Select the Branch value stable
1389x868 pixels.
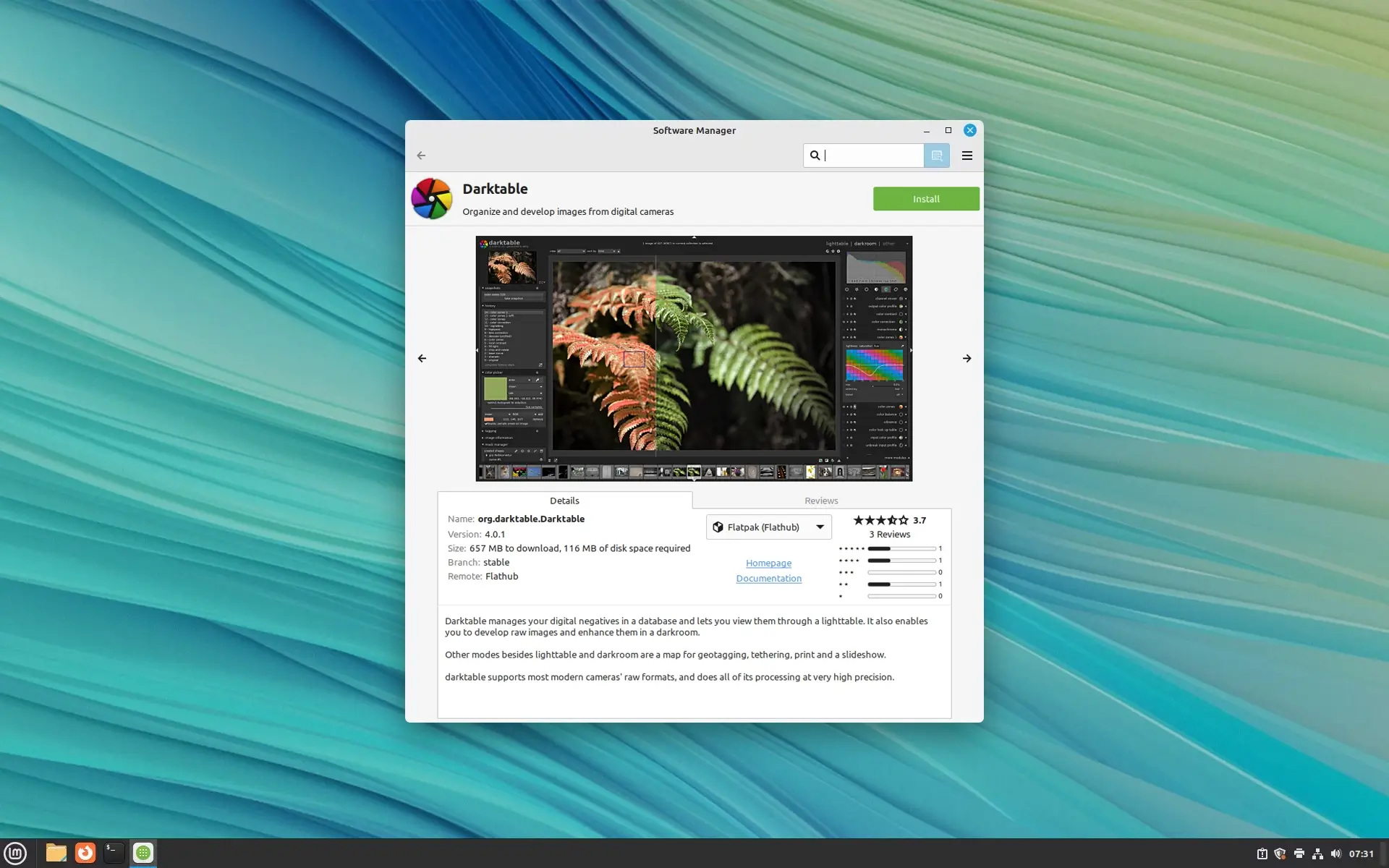coord(496,562)
